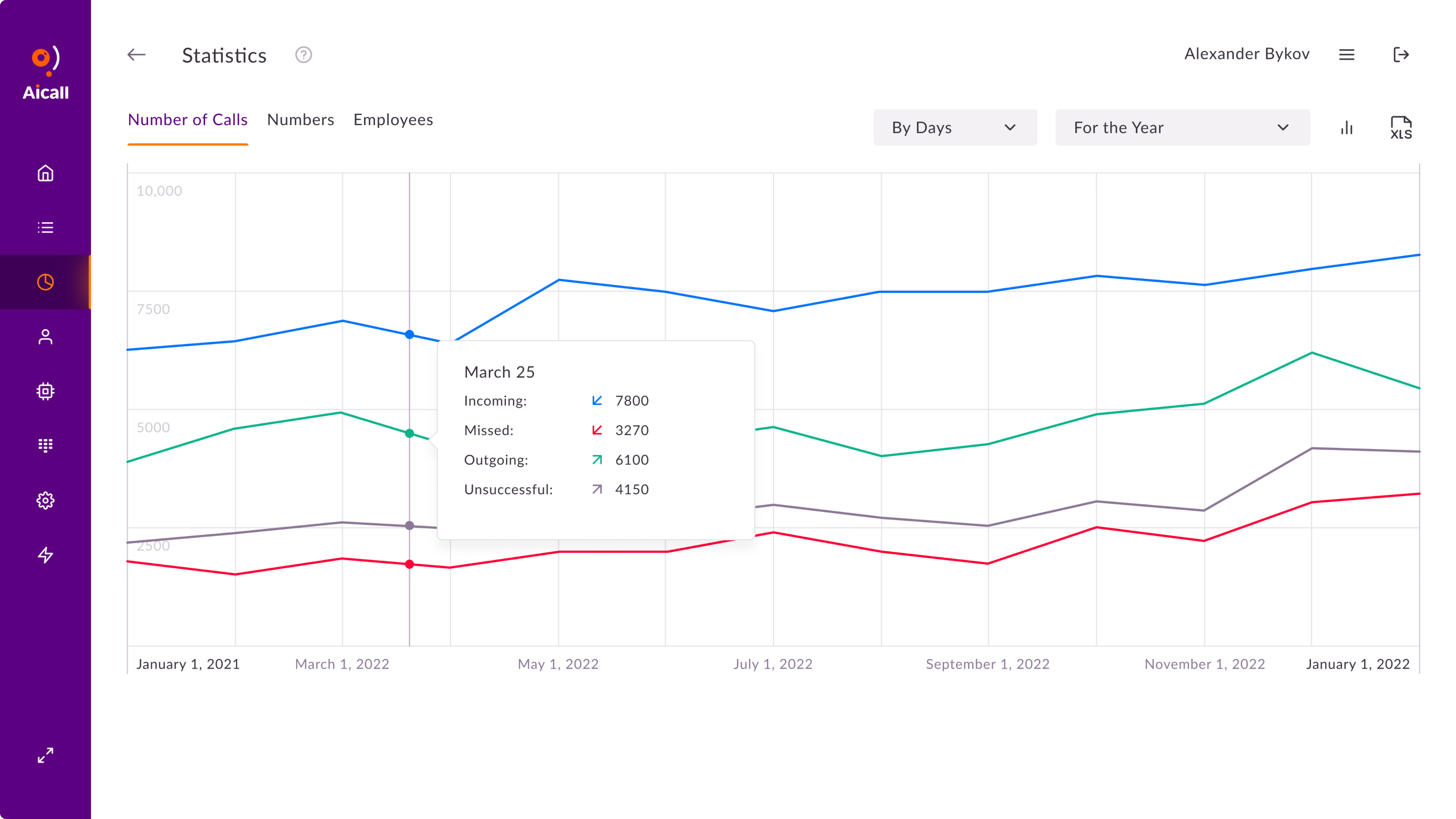Viewport: 1456px width, 819px height.
Task: Click the help question mark icon
Action: tap(303, 55)
